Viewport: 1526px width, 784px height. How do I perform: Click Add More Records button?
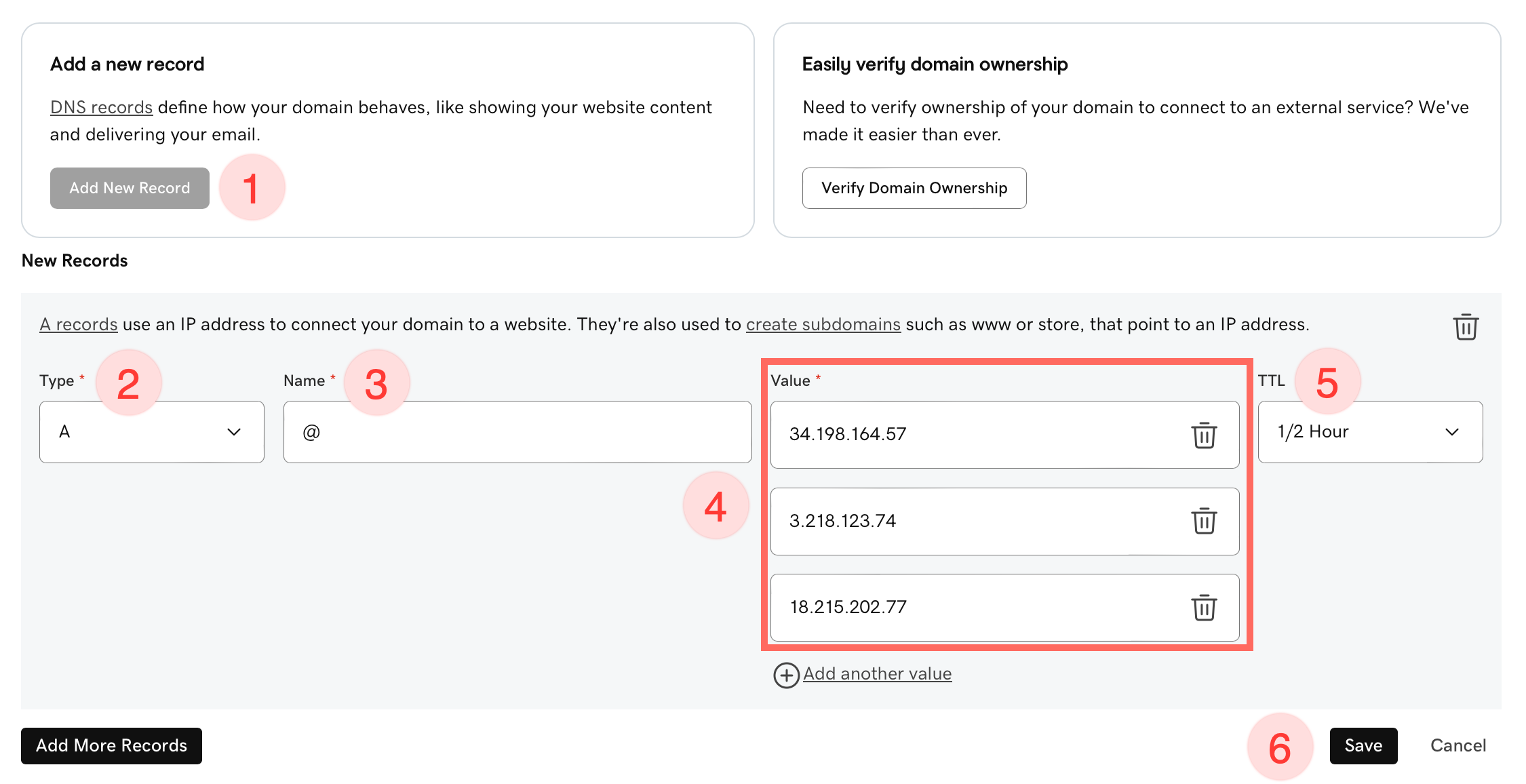click(x=111, y=745)
